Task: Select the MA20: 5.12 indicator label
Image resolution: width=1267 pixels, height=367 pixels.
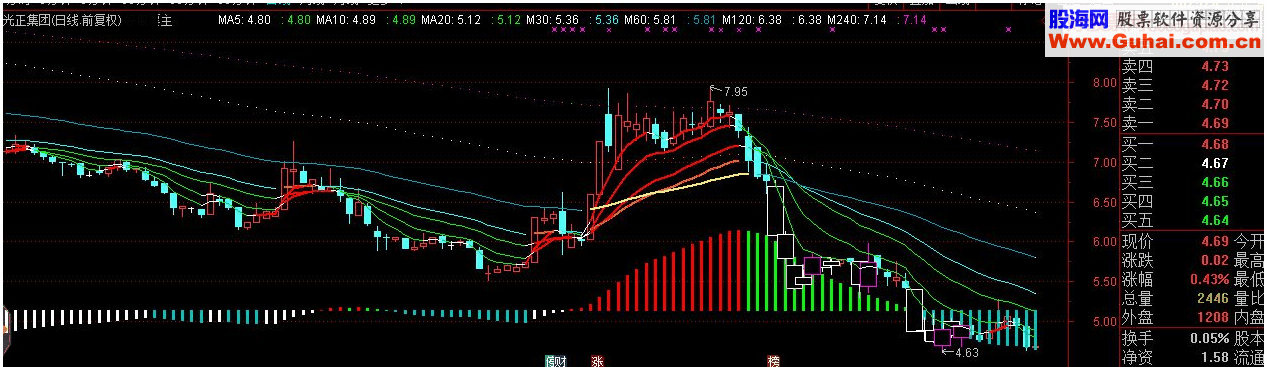Action: [x=451, y=20]
